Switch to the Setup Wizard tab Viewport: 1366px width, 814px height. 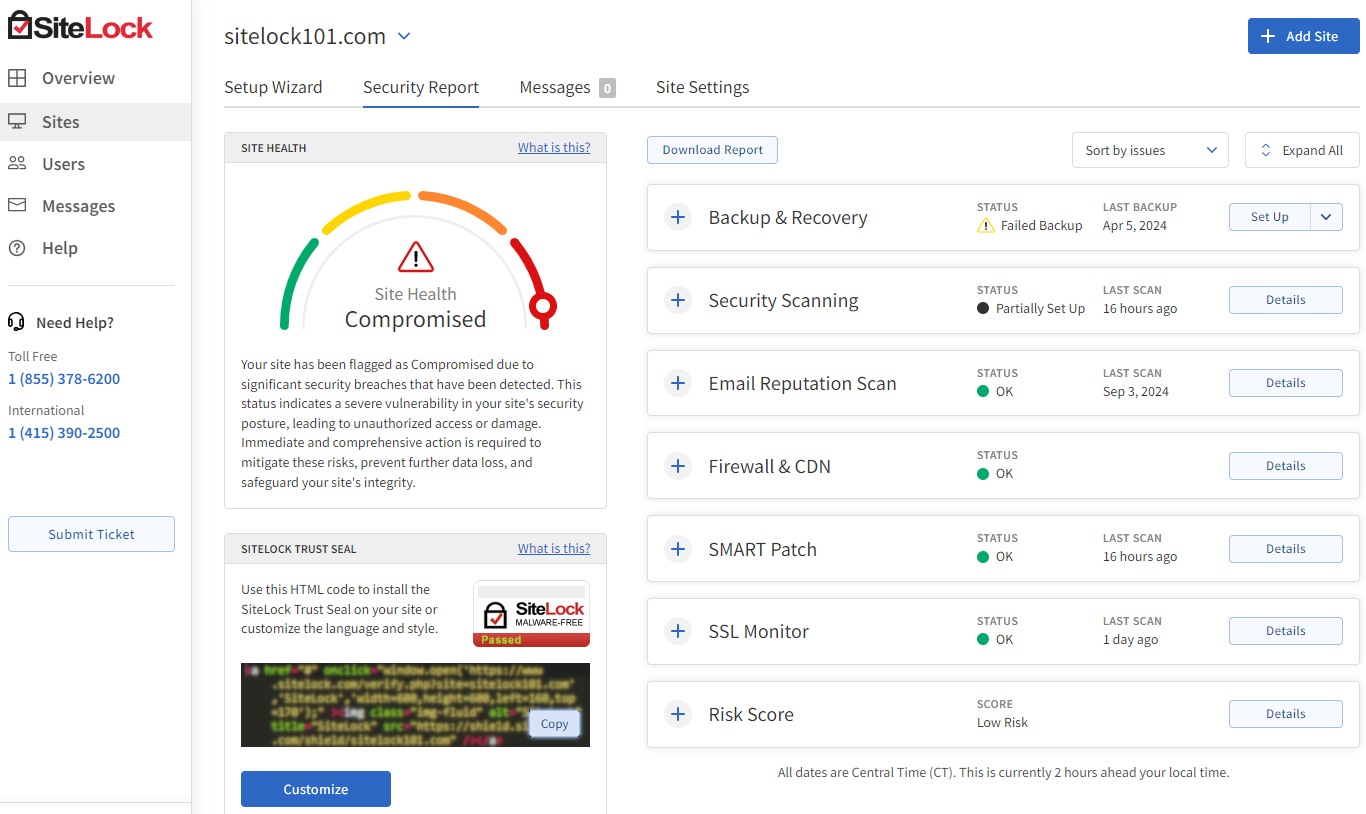(273, 88)
